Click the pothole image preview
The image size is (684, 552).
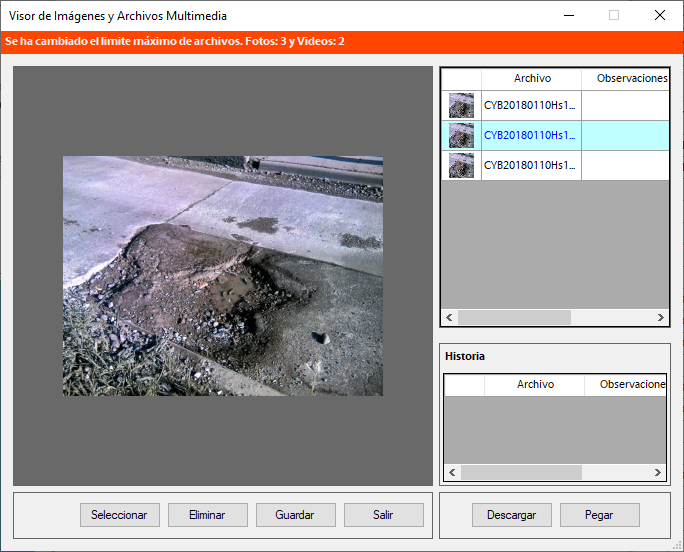[x=223, y=275]
